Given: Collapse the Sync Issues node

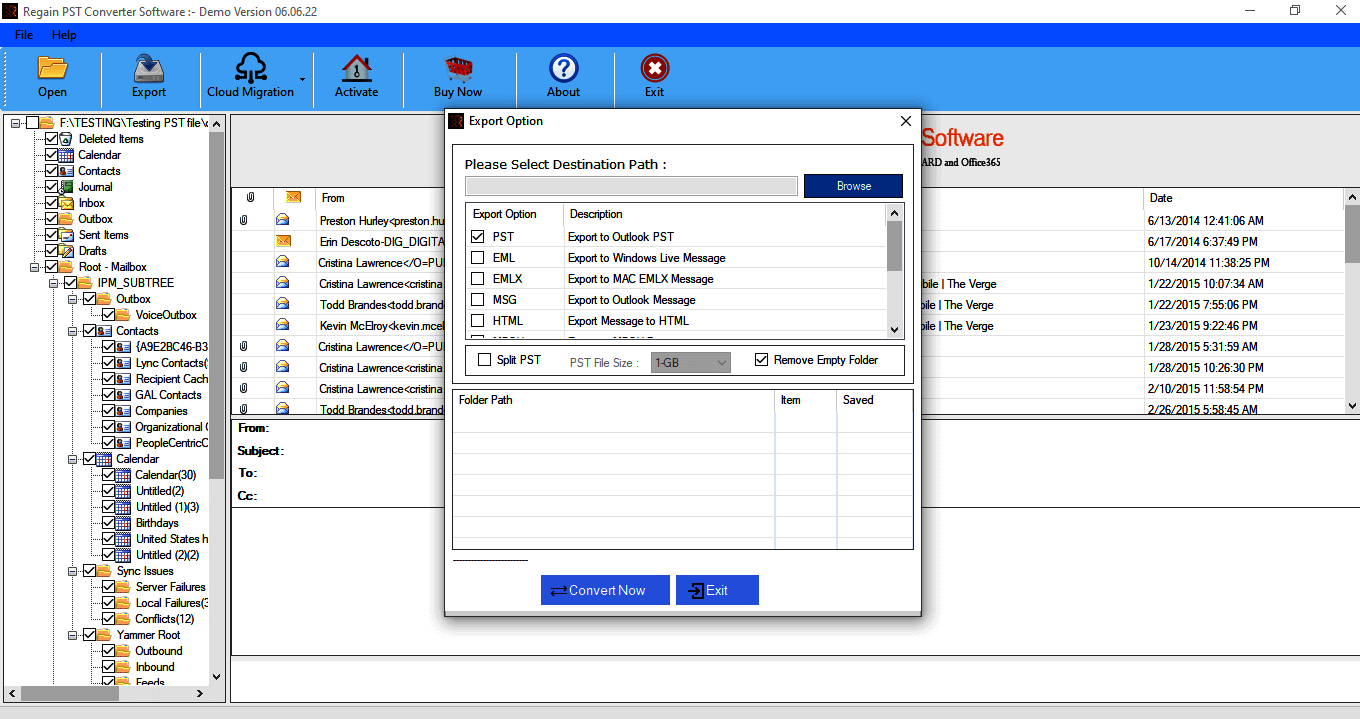Looking at the screenshot, I should 73,571.
